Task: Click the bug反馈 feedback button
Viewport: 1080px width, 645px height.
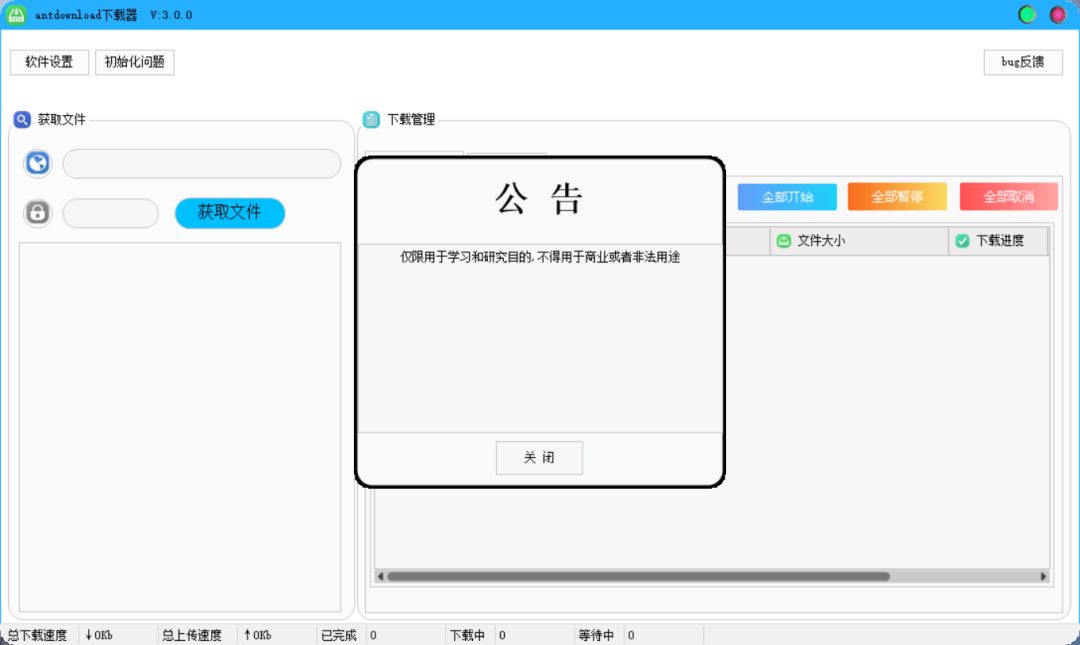Action: pyautogui.click(x=1022, y=62)
